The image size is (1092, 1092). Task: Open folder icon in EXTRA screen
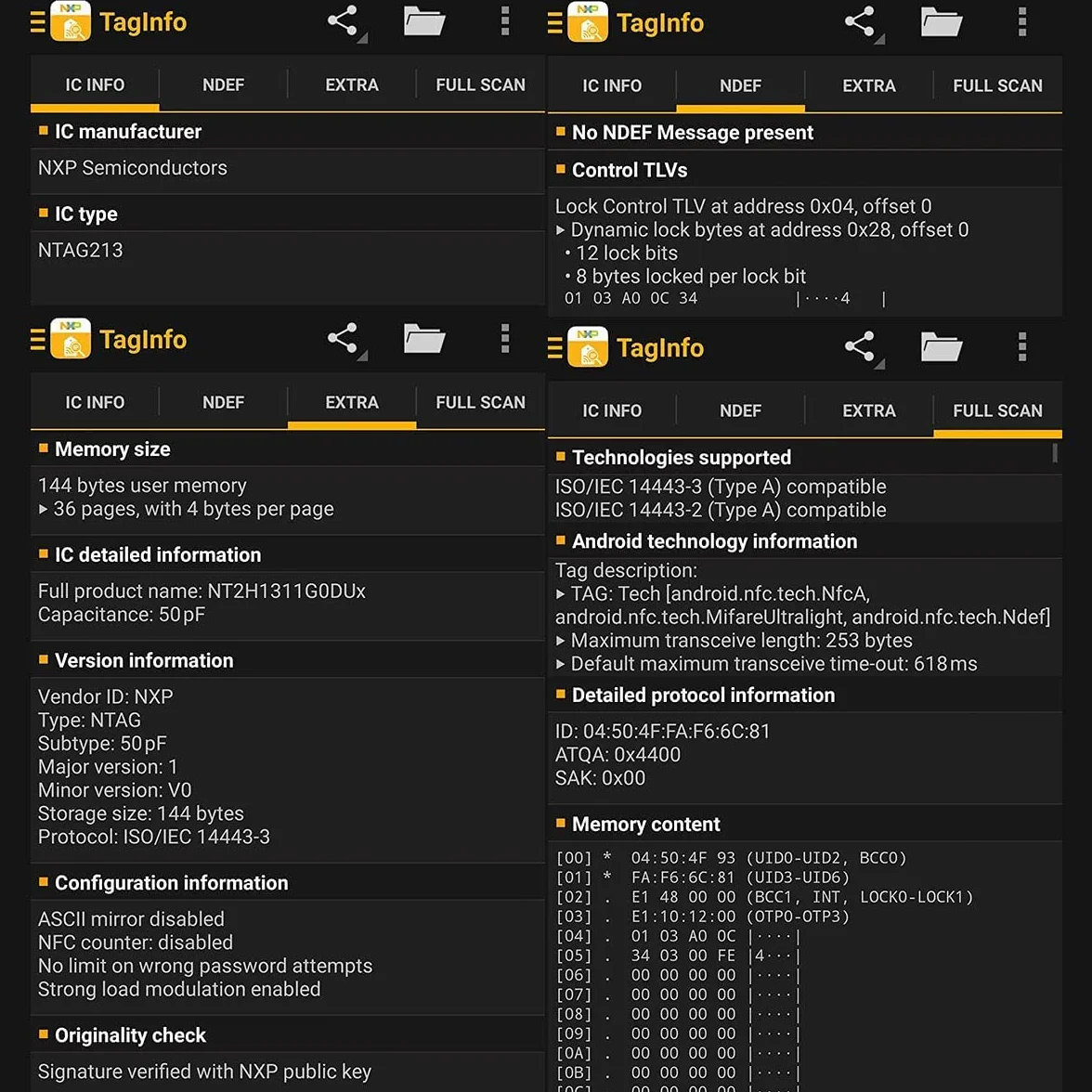(x=424, y=339)
